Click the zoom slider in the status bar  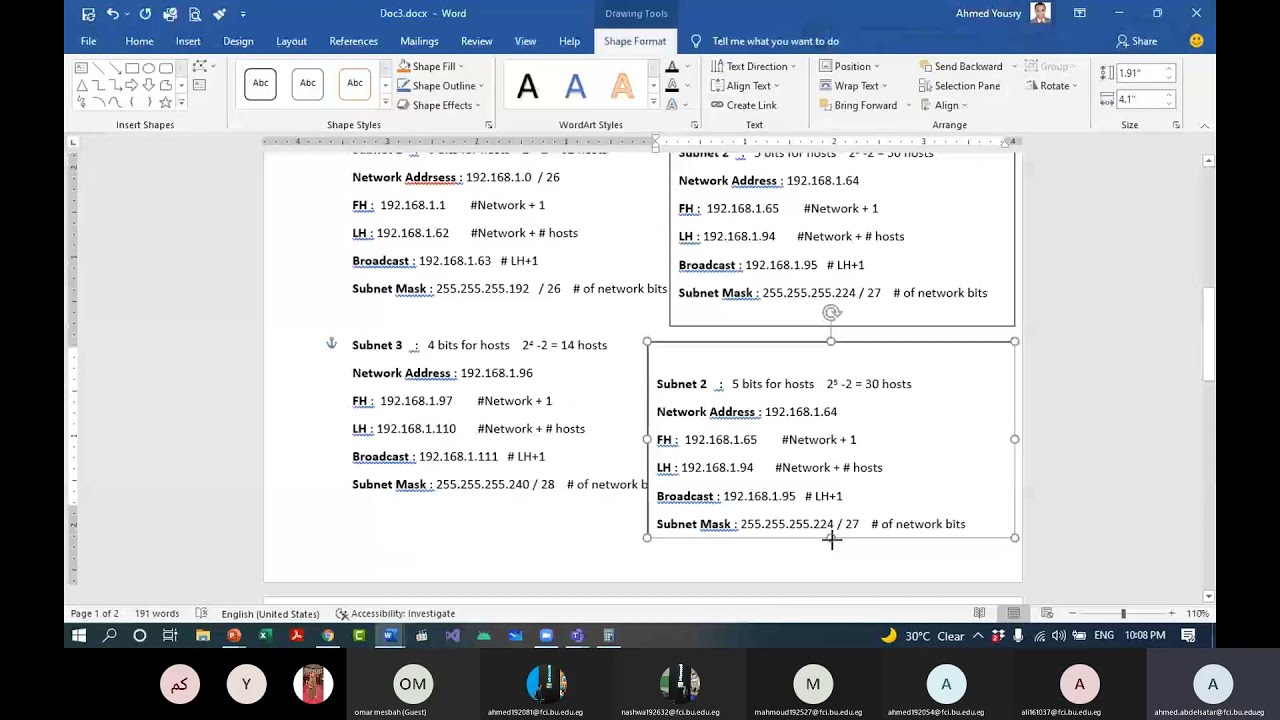[1122, 613]
